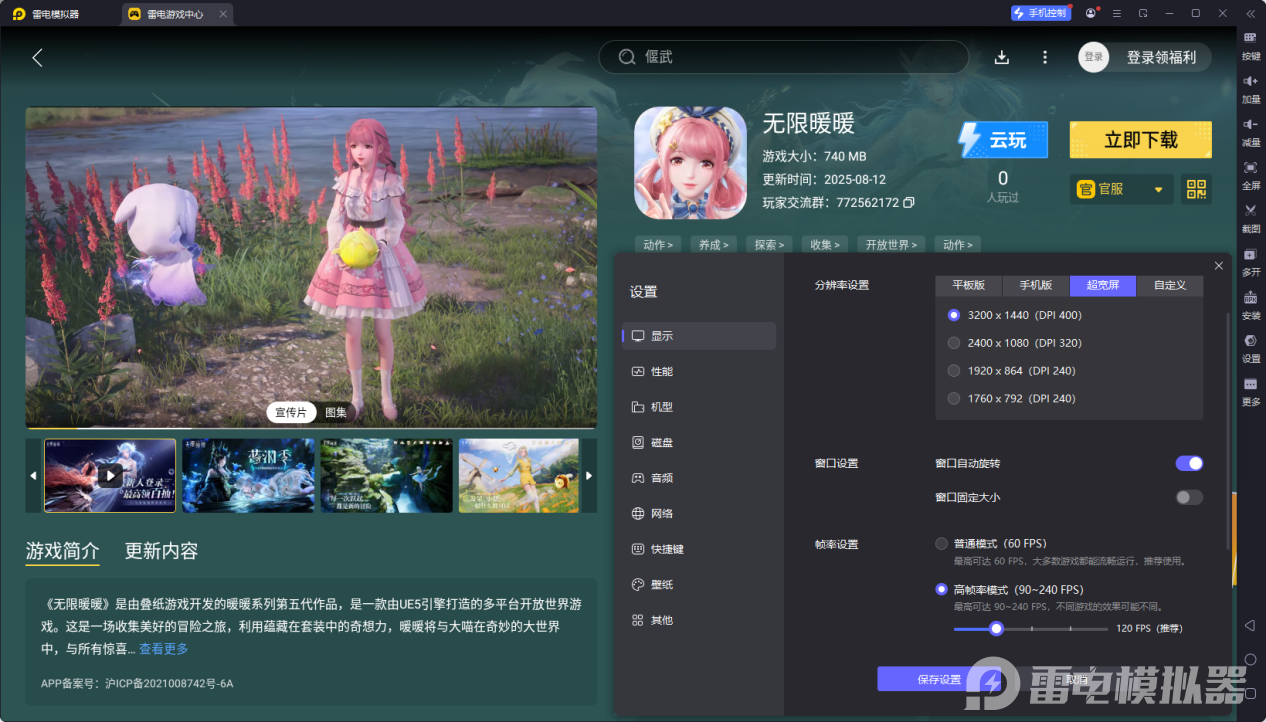The width and height of the screenshot is (1266, 722).
Task: Click the 安装 APK install icon
Action: [1250, 298]
